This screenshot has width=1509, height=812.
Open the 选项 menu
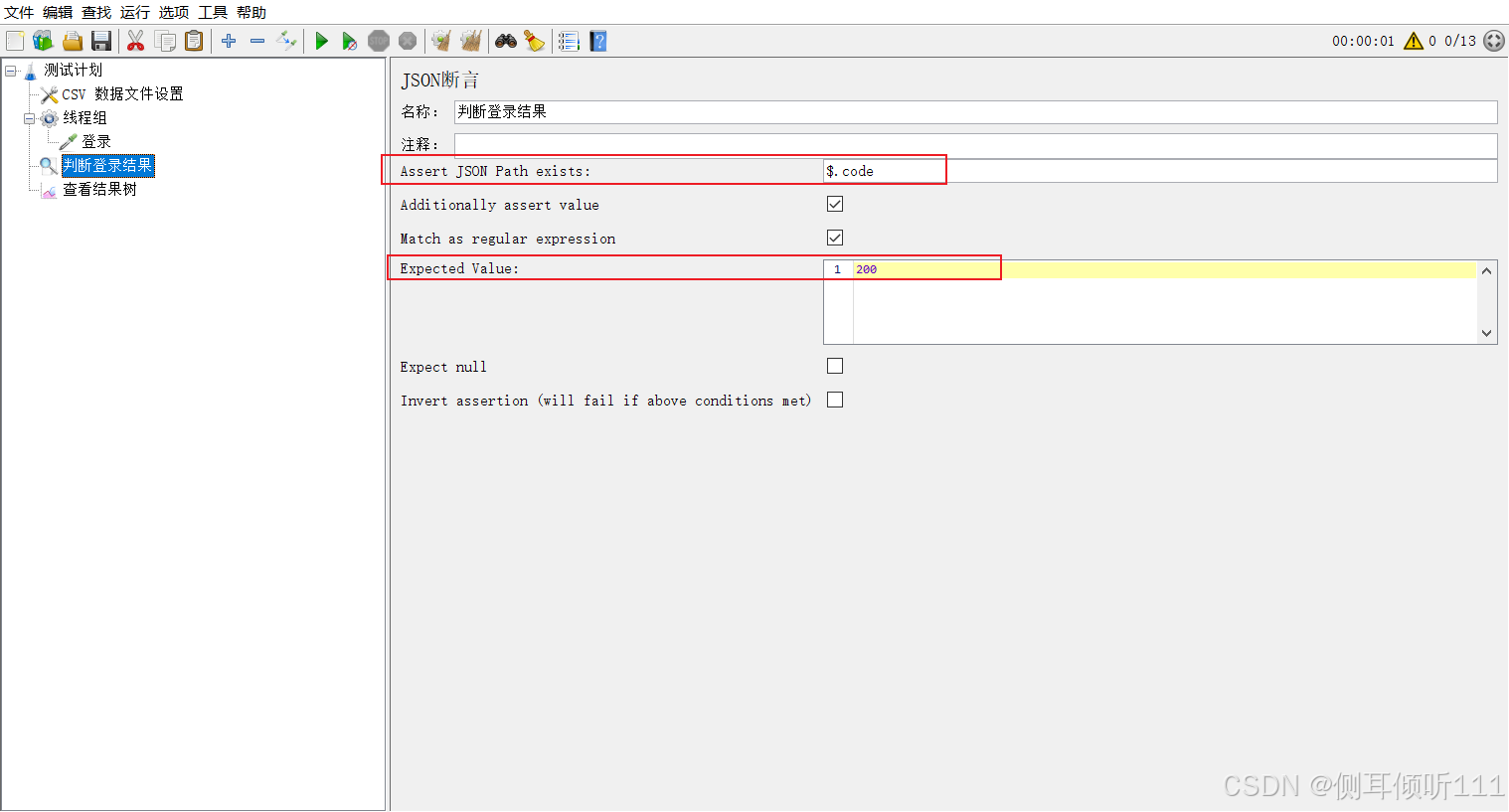pyautogui.click(x=174, y=12)
